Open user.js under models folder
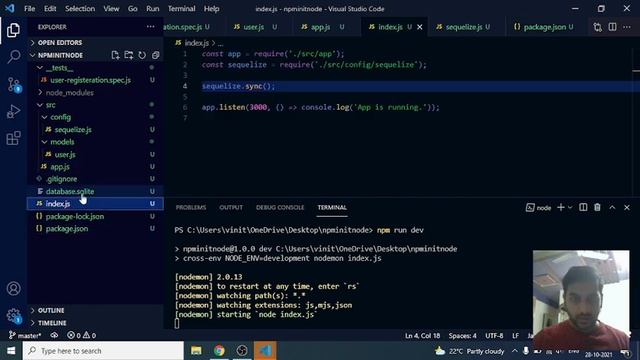640x360 pixels. pyautogui.click(x=65, y=154)
